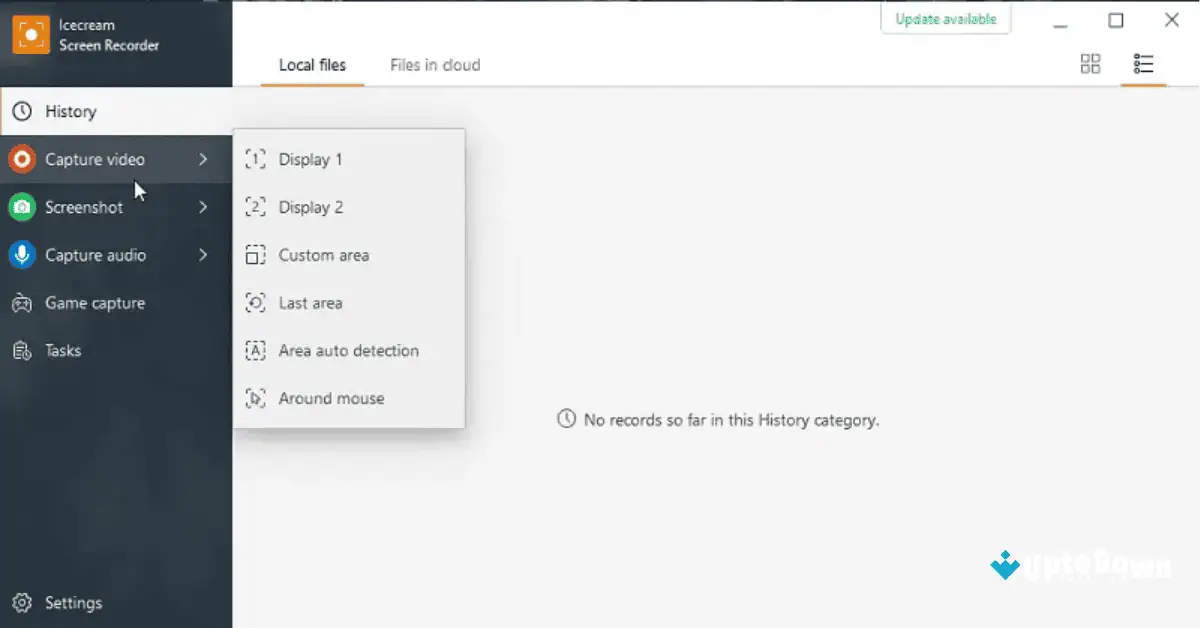This screenshot has height=628, width=1200.
Task: Click the Icecream Screen Recorder logo
Action: tap(32, 33)
